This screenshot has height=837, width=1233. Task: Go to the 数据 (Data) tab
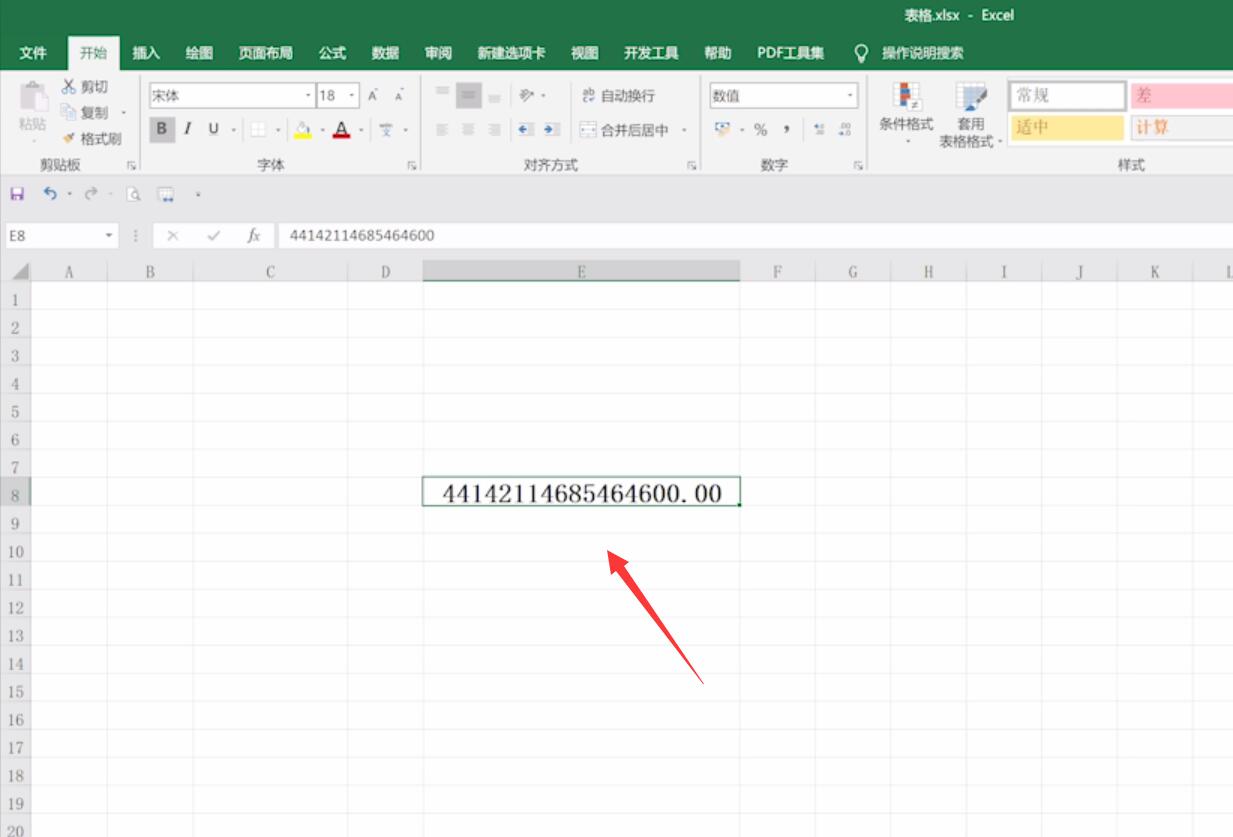click(385, 53)
